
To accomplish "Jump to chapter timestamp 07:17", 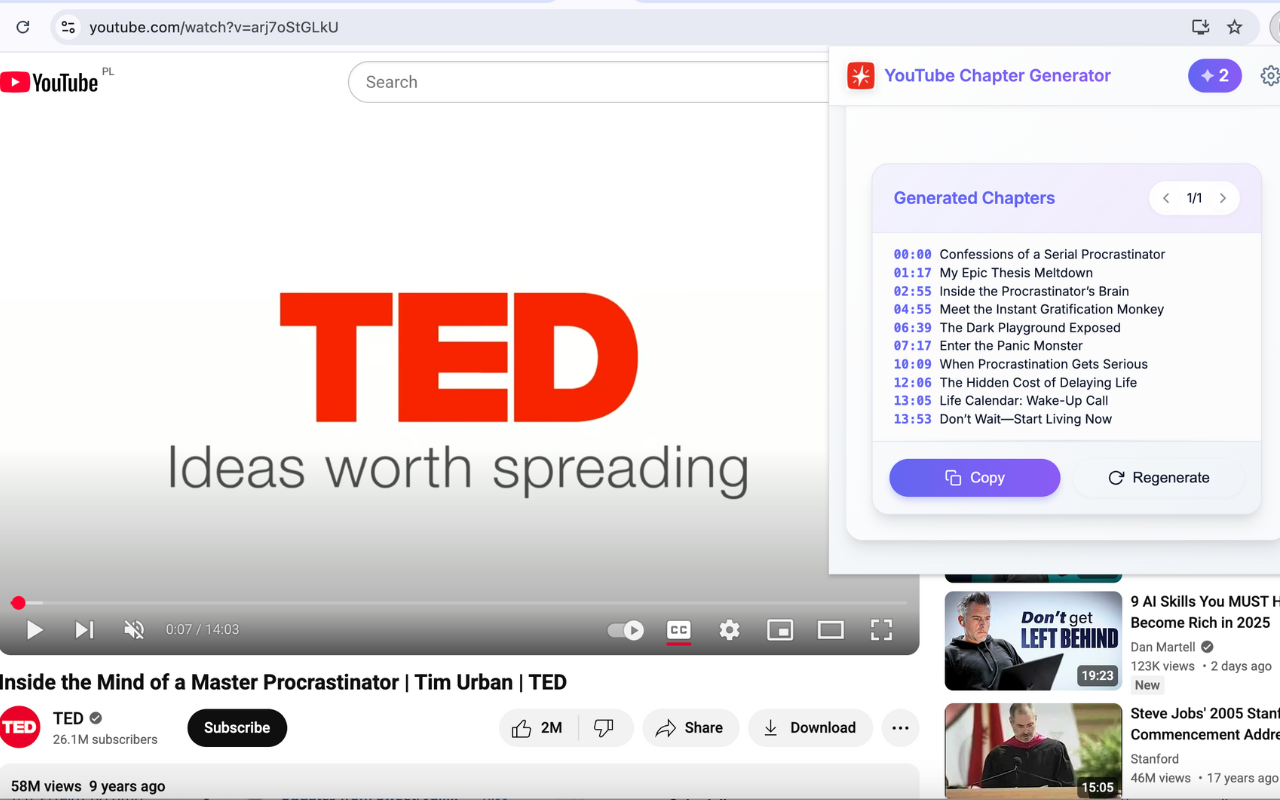I will pos(912,346).
